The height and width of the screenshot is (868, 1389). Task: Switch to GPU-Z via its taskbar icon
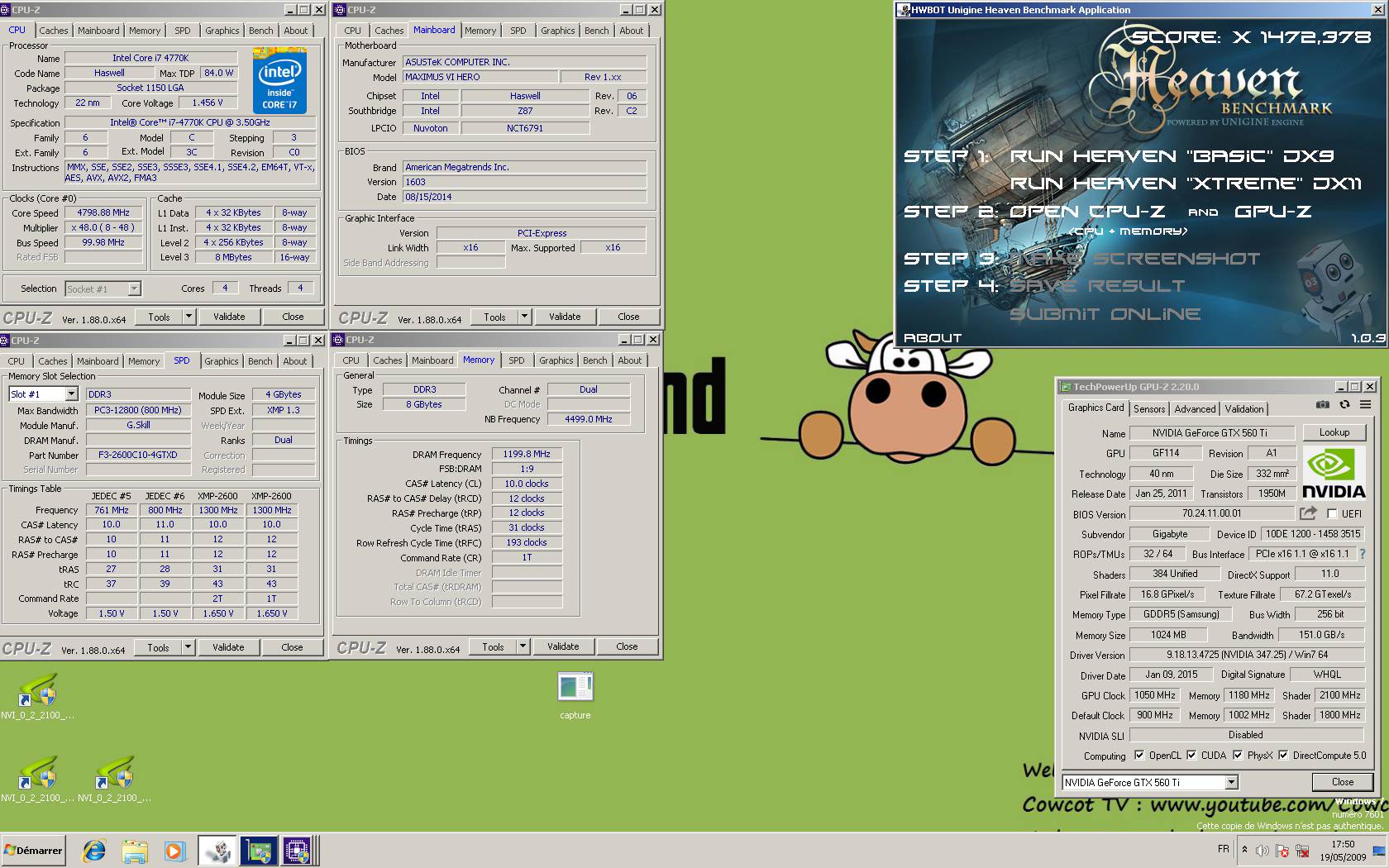tap(258, 851)
